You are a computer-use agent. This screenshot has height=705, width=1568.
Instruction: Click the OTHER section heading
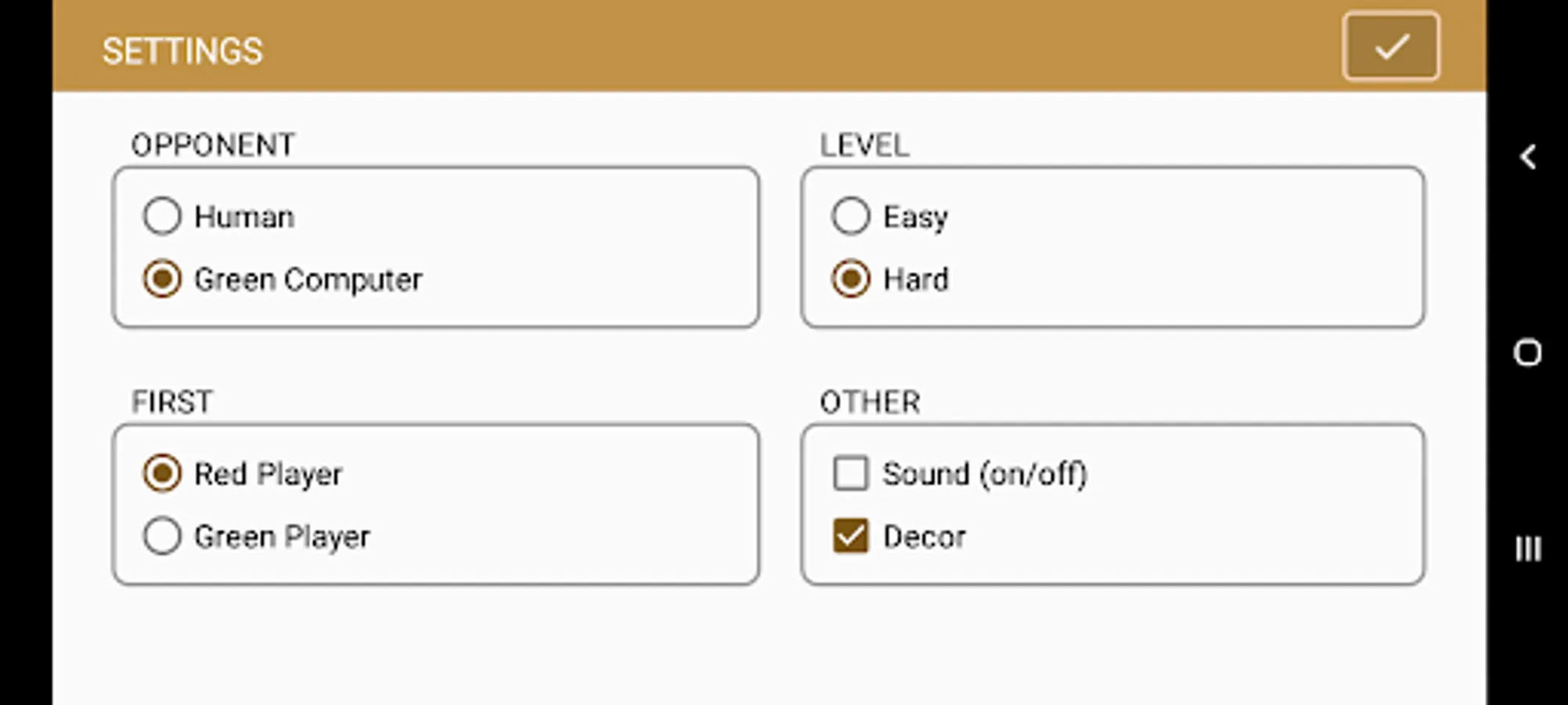tap(870, 402)
